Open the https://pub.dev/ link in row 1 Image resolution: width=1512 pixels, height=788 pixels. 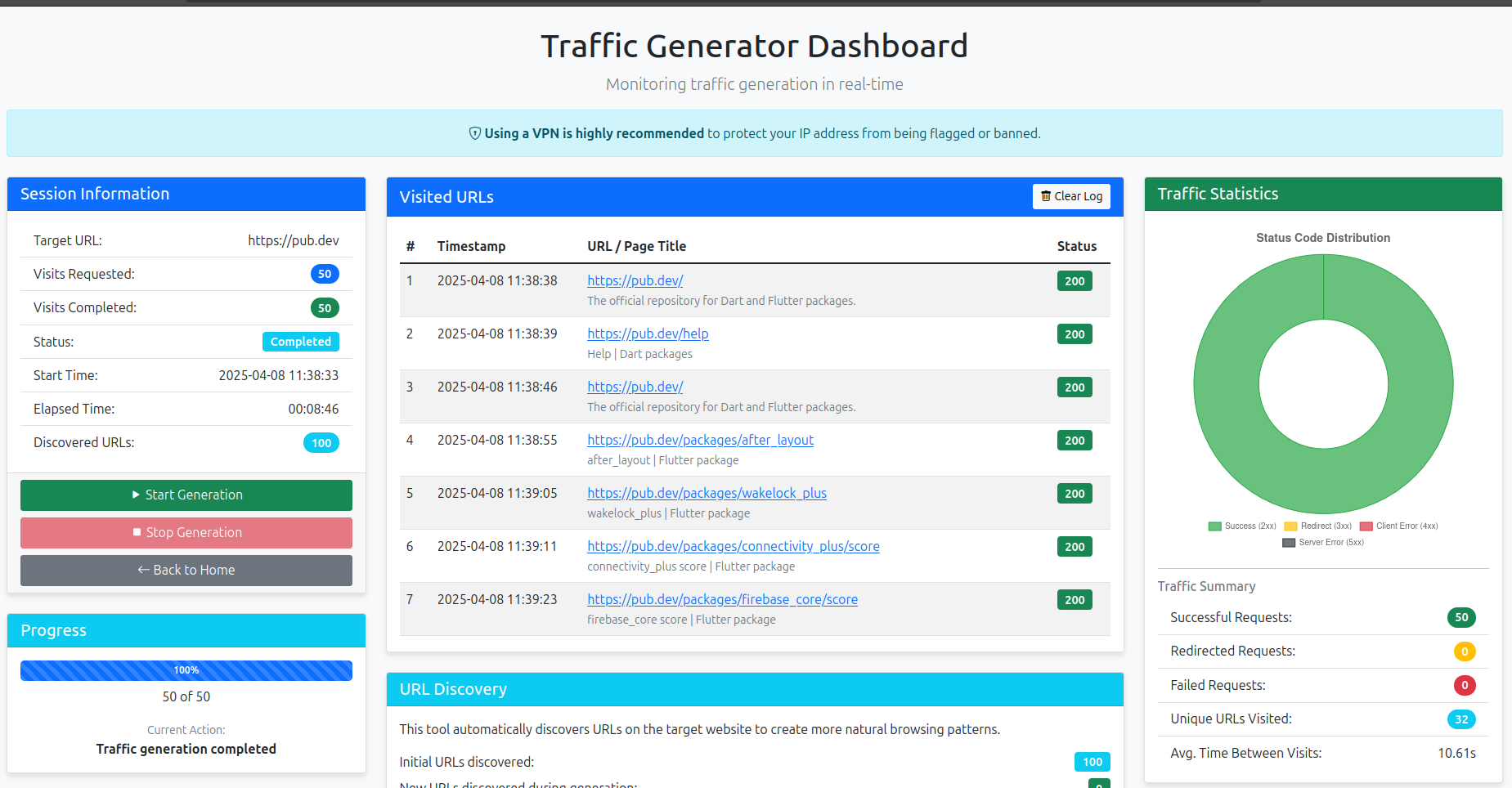click(x=635, y=280)
